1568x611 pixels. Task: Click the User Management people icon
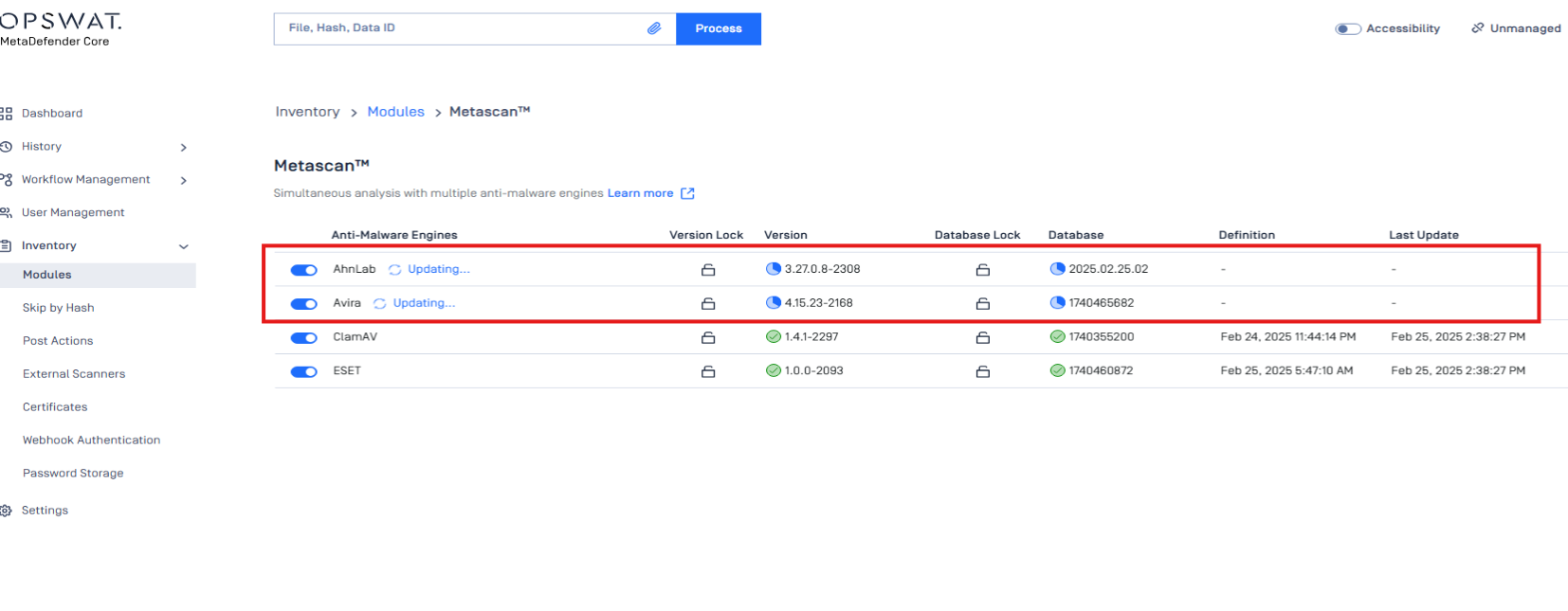click(x=6, y=213)
